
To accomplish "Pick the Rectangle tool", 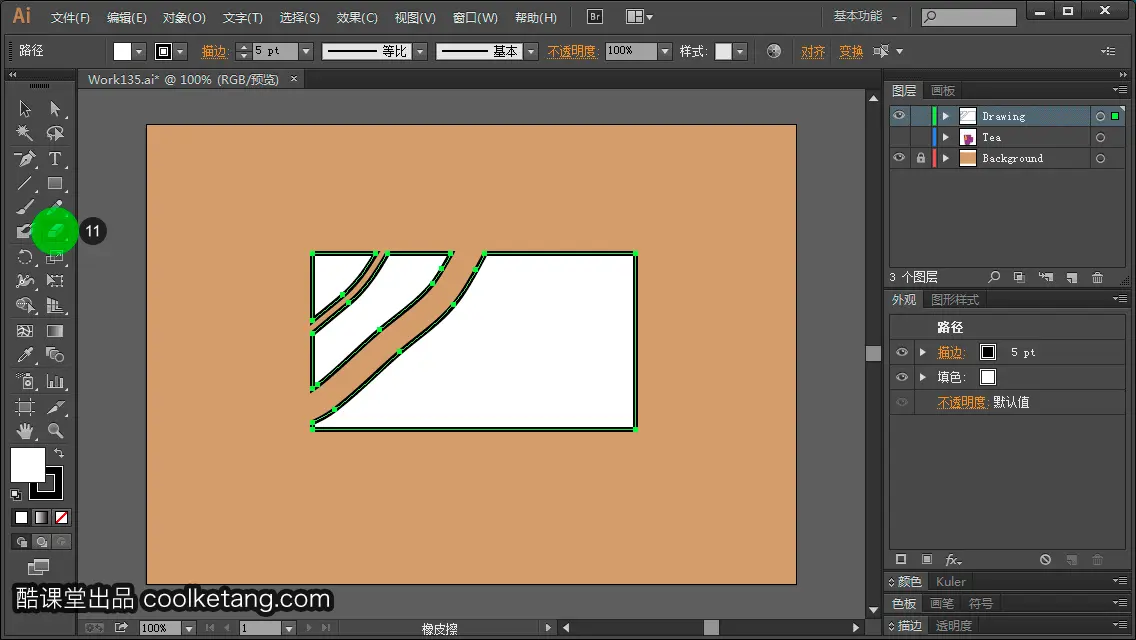I will click(55, 183).
